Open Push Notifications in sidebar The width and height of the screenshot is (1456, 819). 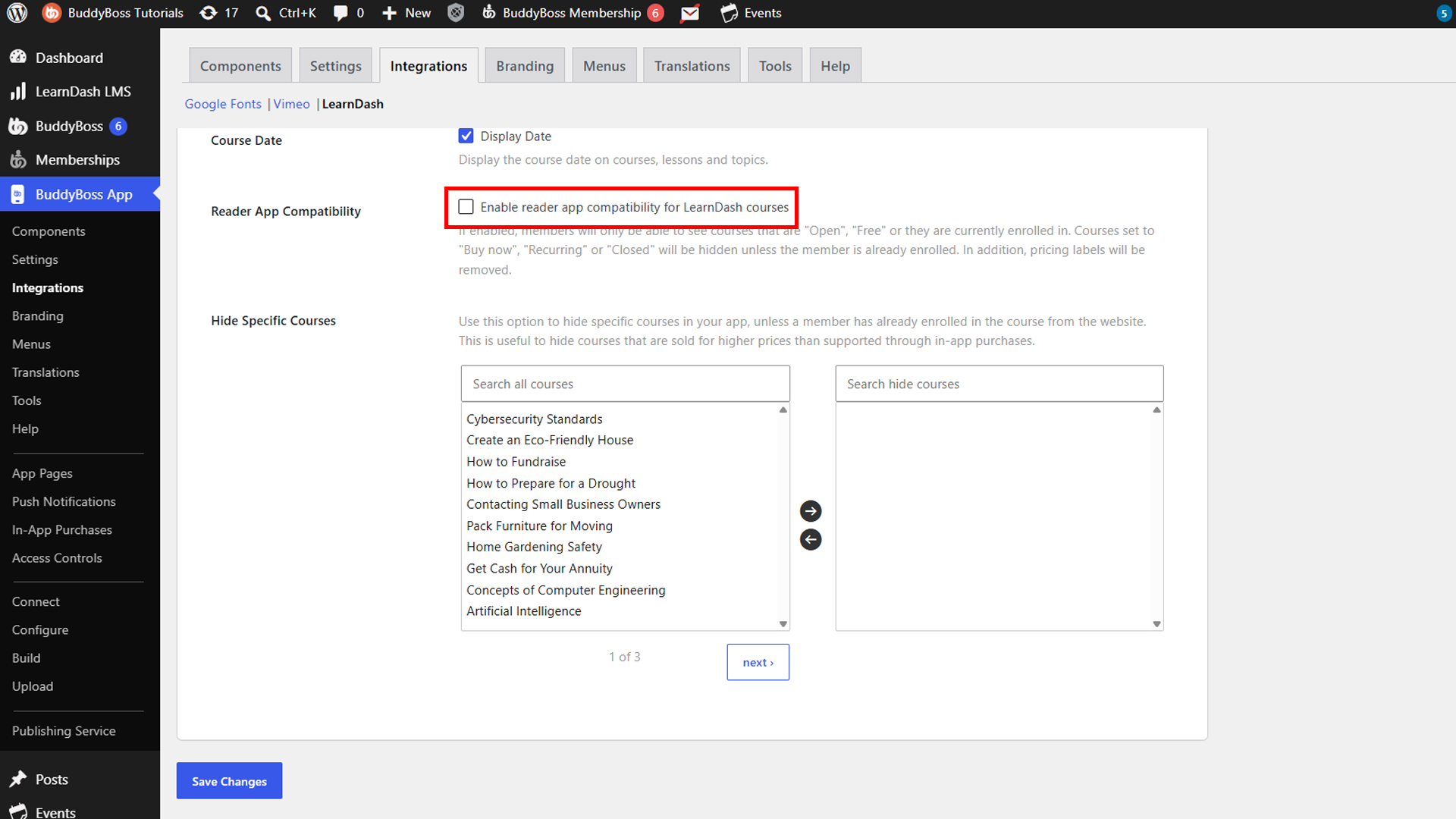(64, 501)
